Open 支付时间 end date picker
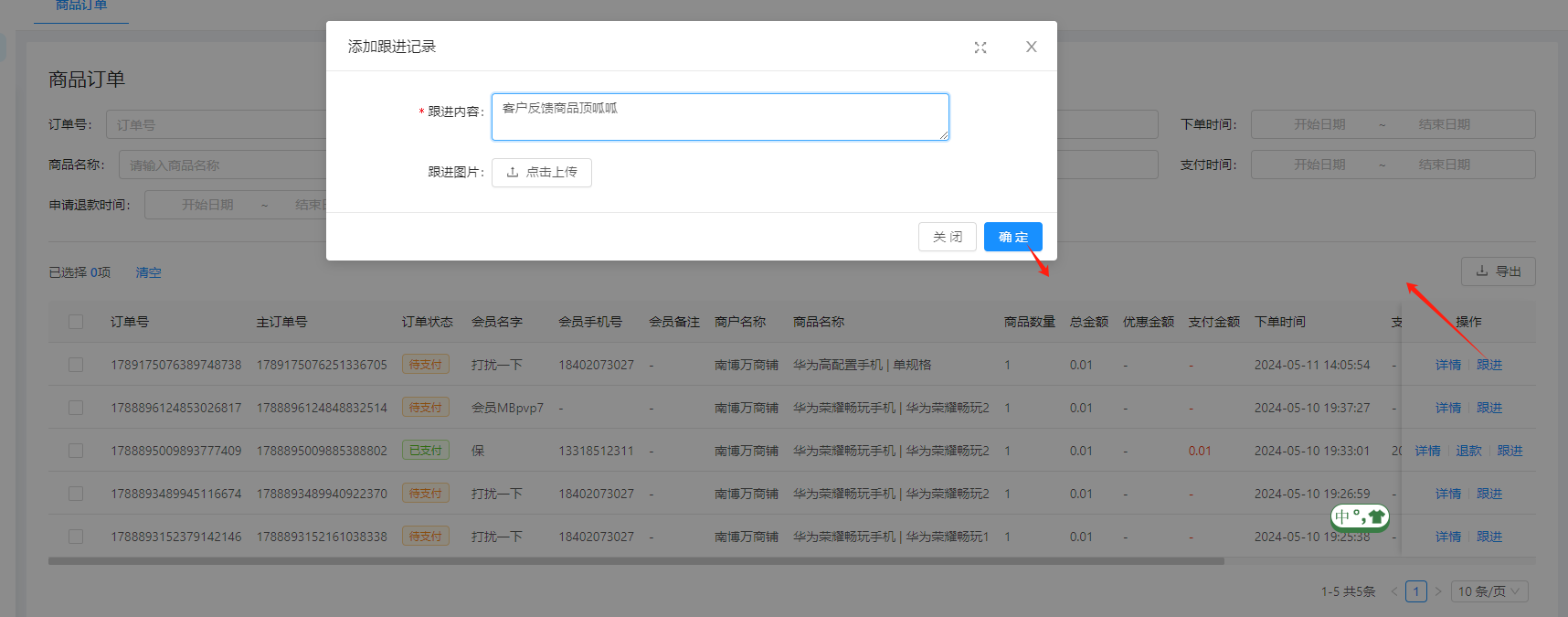 pos(1445,165)
